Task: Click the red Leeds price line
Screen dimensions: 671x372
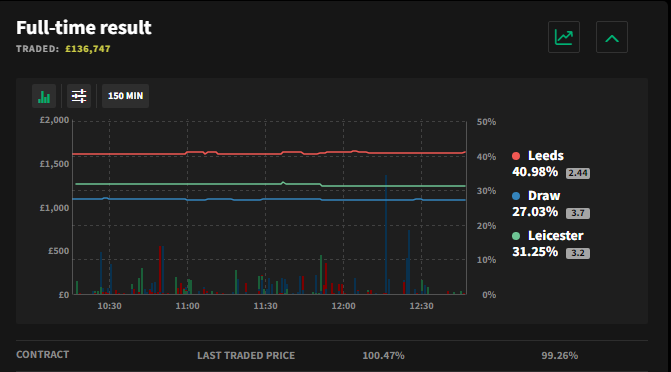Action: coord(269,153)
